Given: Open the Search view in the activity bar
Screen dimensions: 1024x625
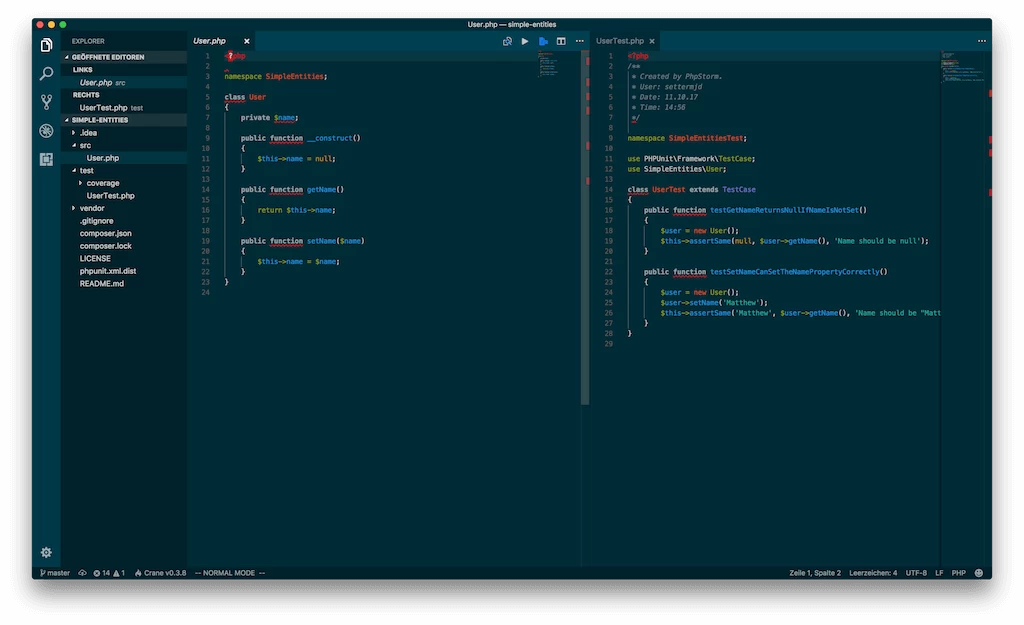Looking at the screenshot, I should [46, 73].
